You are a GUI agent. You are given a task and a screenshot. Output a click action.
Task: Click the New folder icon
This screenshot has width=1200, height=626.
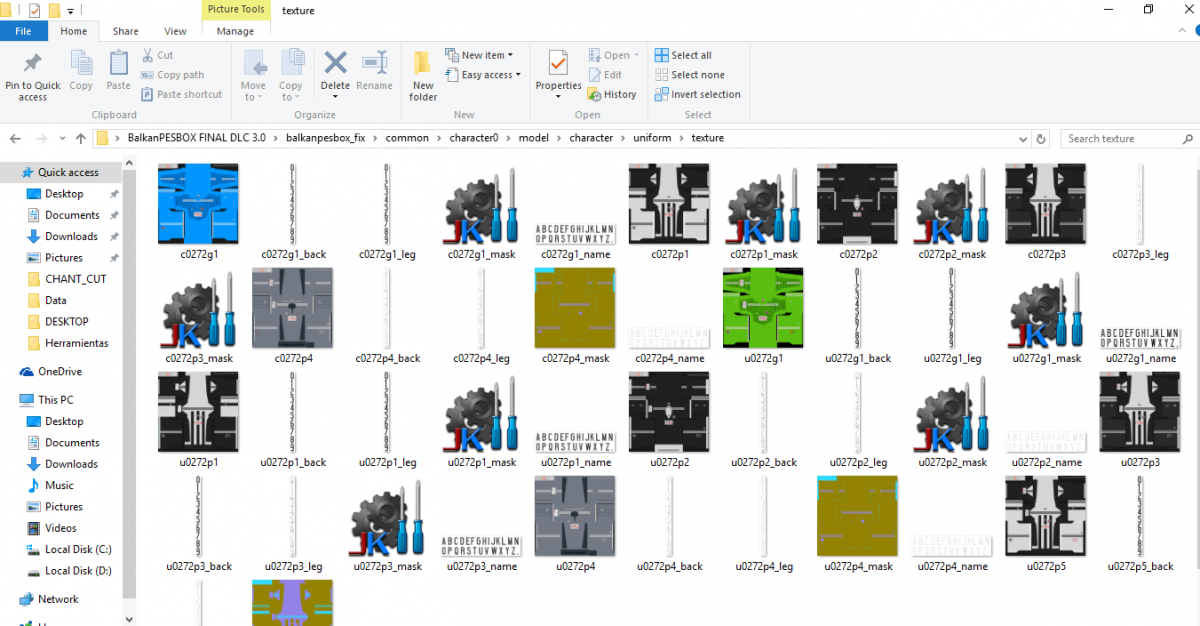click(423, 64)
